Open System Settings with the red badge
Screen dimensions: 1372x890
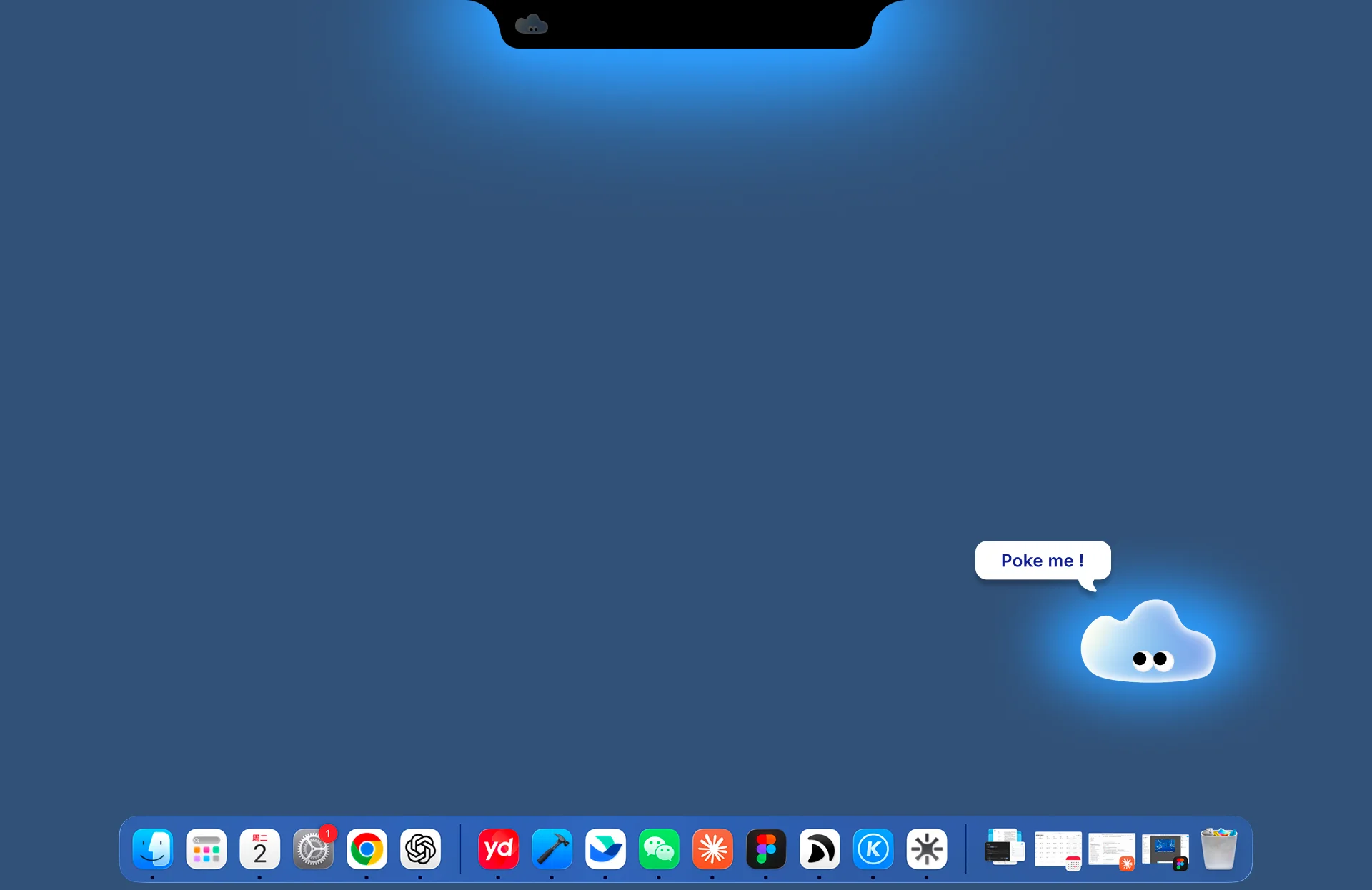click(314, 849)
